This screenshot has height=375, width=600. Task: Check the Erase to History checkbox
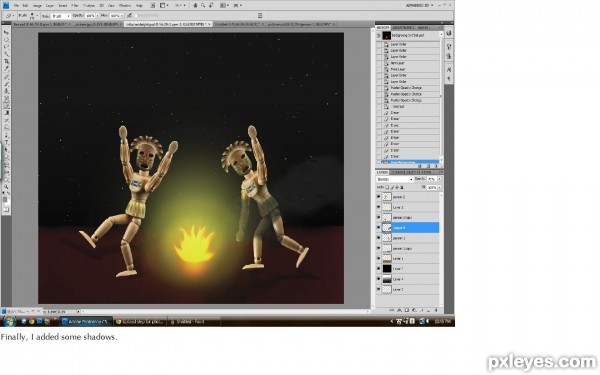135,16
